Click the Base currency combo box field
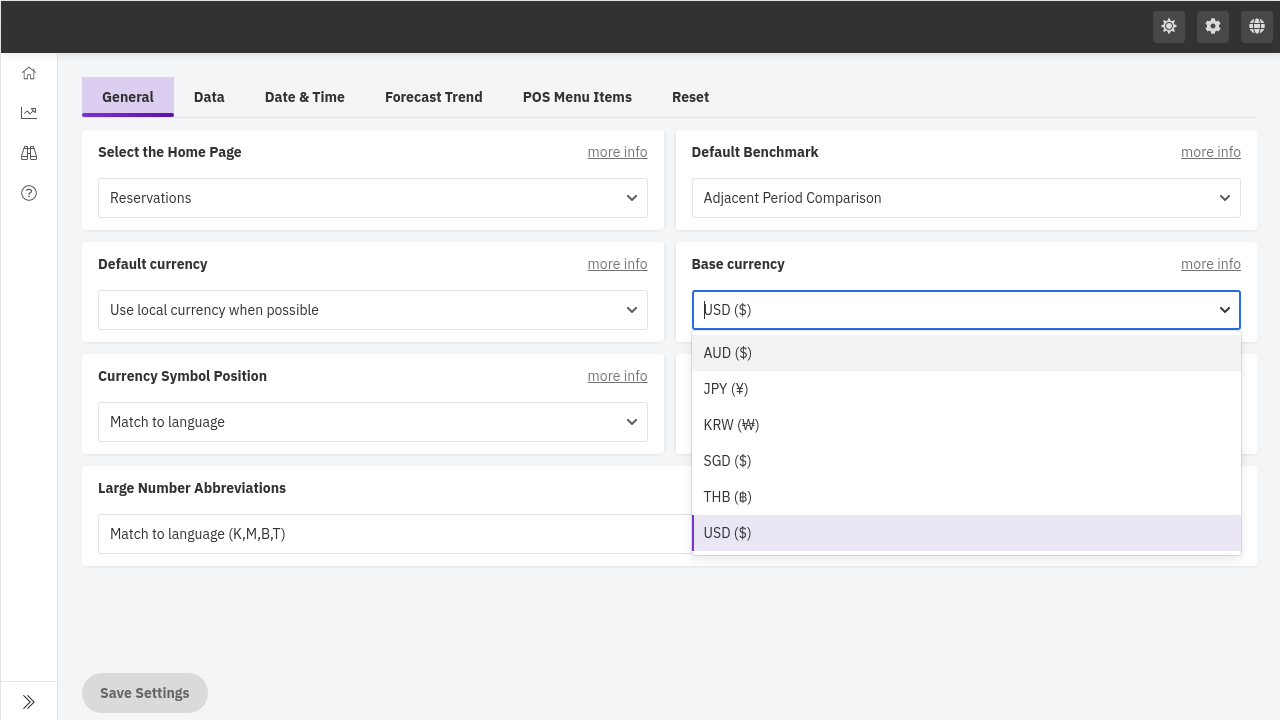The image size is (1280, 720). point(966,310)
